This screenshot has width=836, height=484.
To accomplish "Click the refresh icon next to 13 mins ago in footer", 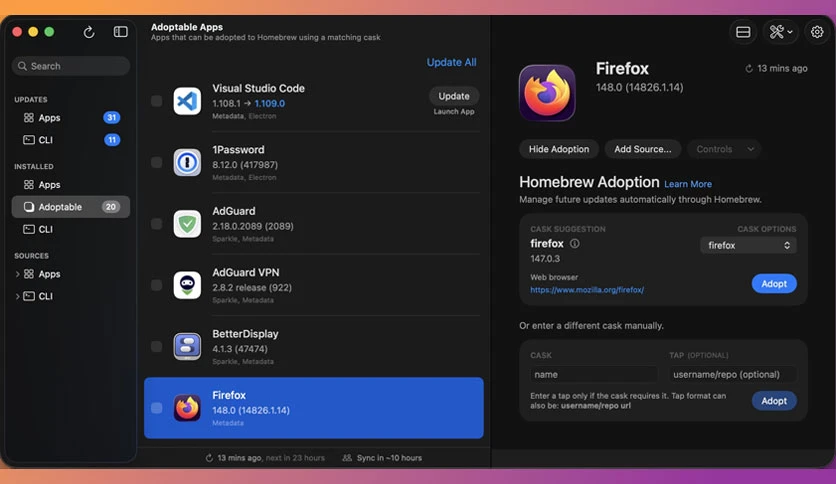I will [209, 458].
